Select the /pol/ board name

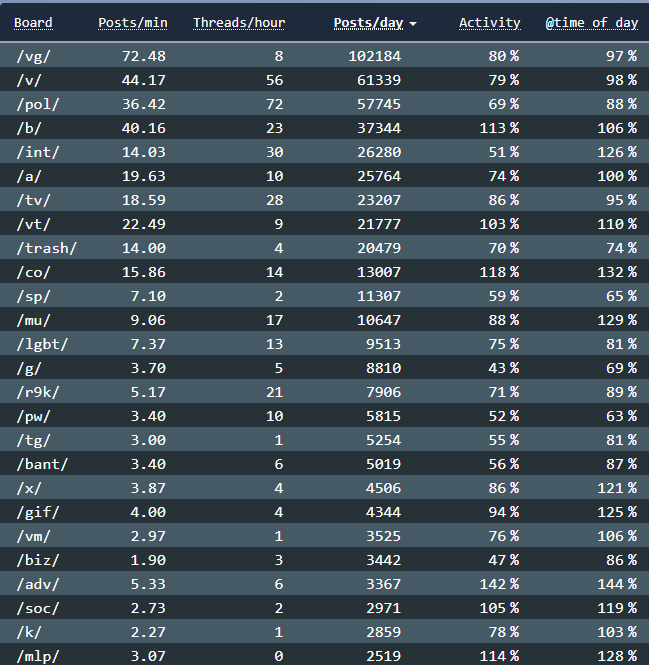point(38,104)
